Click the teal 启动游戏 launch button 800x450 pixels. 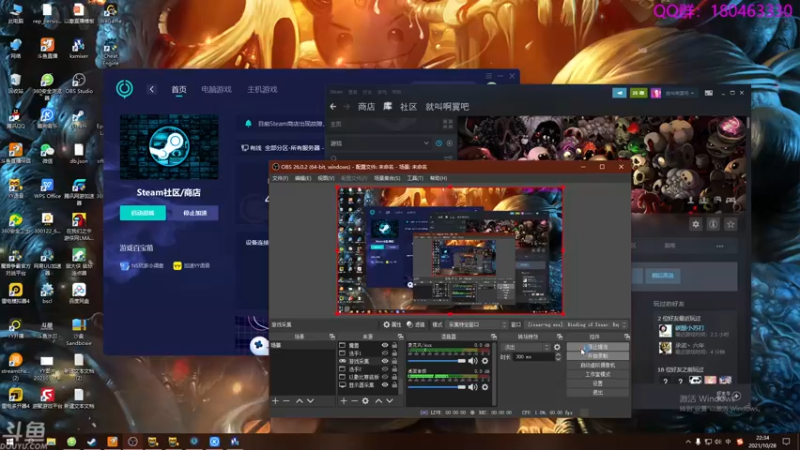point(143,213)
